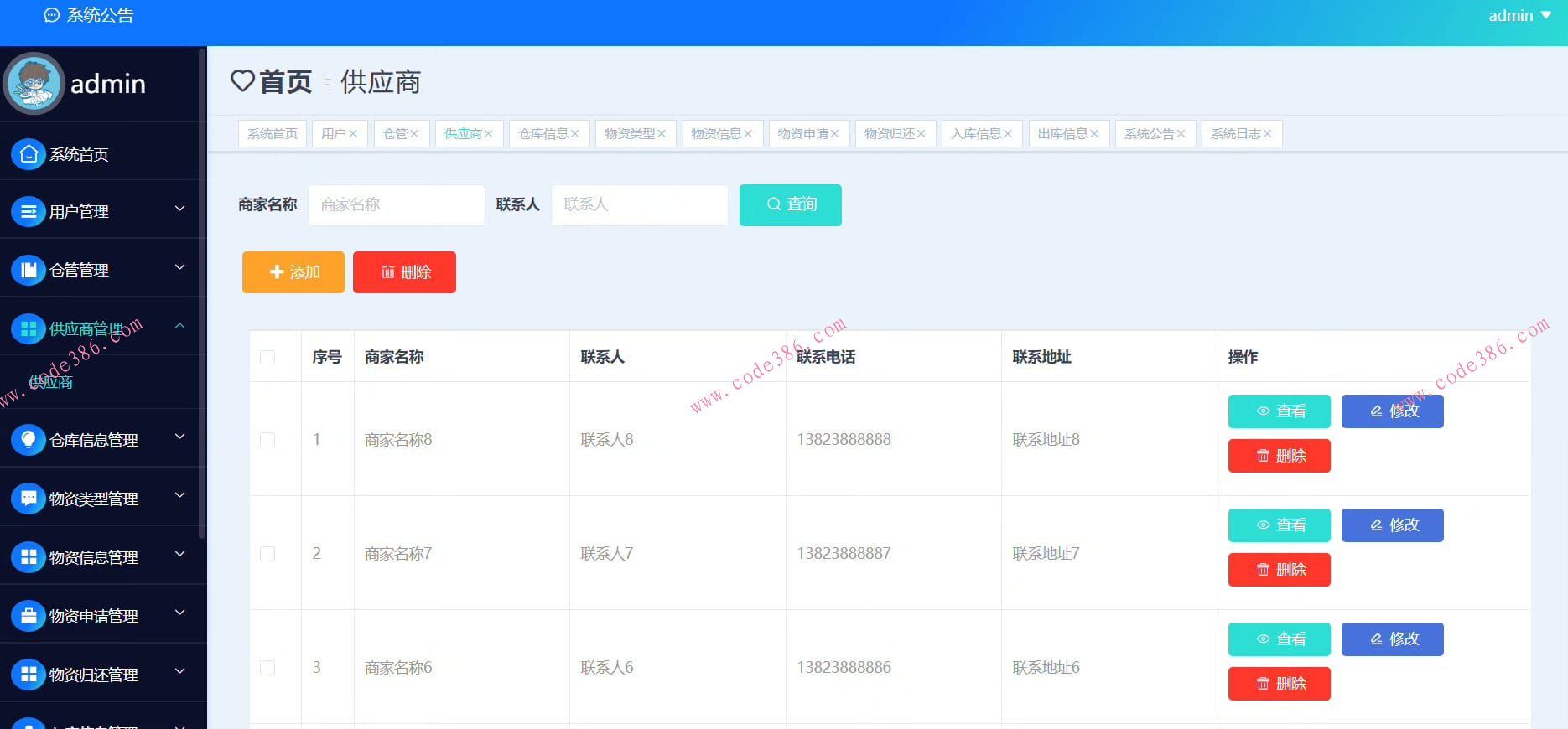Image resolution: width=1568 pixels, height=729 pixels.
Task: Close the 物资归还 tab
Action: 922,134
